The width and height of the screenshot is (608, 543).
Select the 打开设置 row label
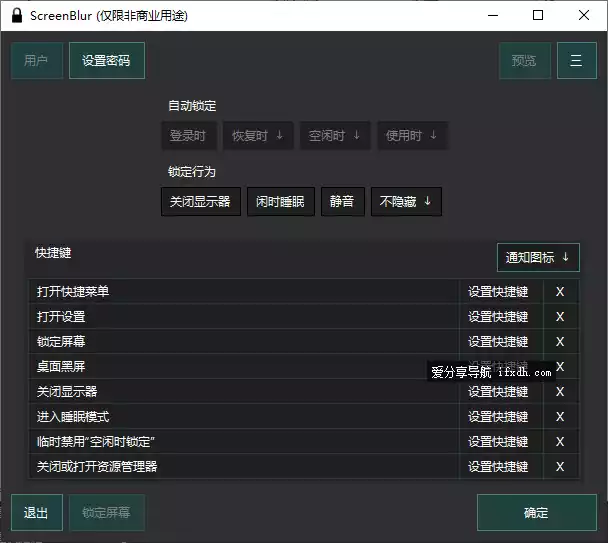tap(61, 316)
